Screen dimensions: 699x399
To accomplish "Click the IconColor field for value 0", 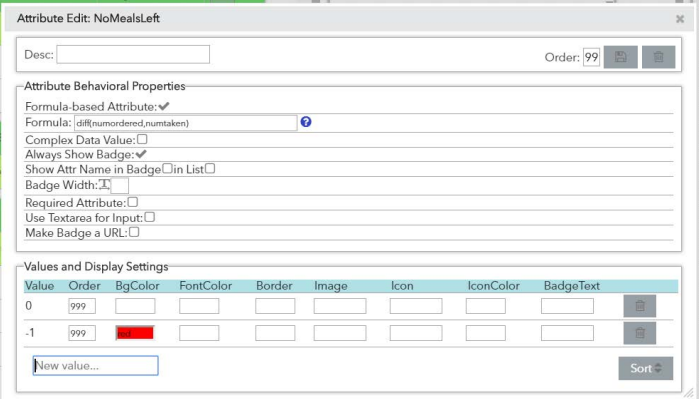I will point(486,306).
